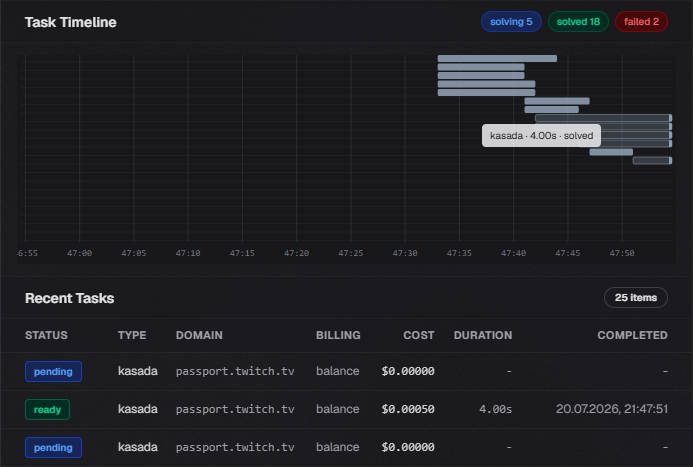693x467 pixels.
Task: Click the 'pending' badge below the ready row
Action: coord(53,448)
